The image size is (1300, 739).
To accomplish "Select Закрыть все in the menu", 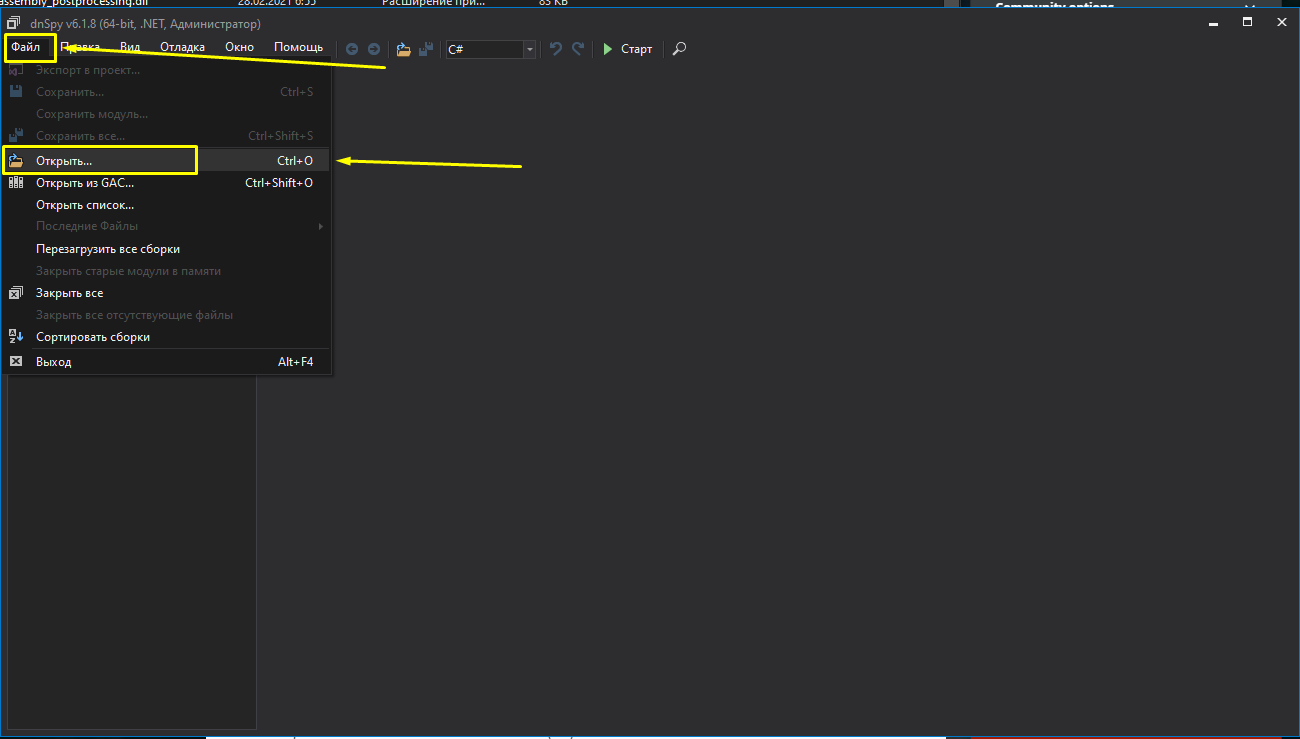I will [x=69, y=293].
